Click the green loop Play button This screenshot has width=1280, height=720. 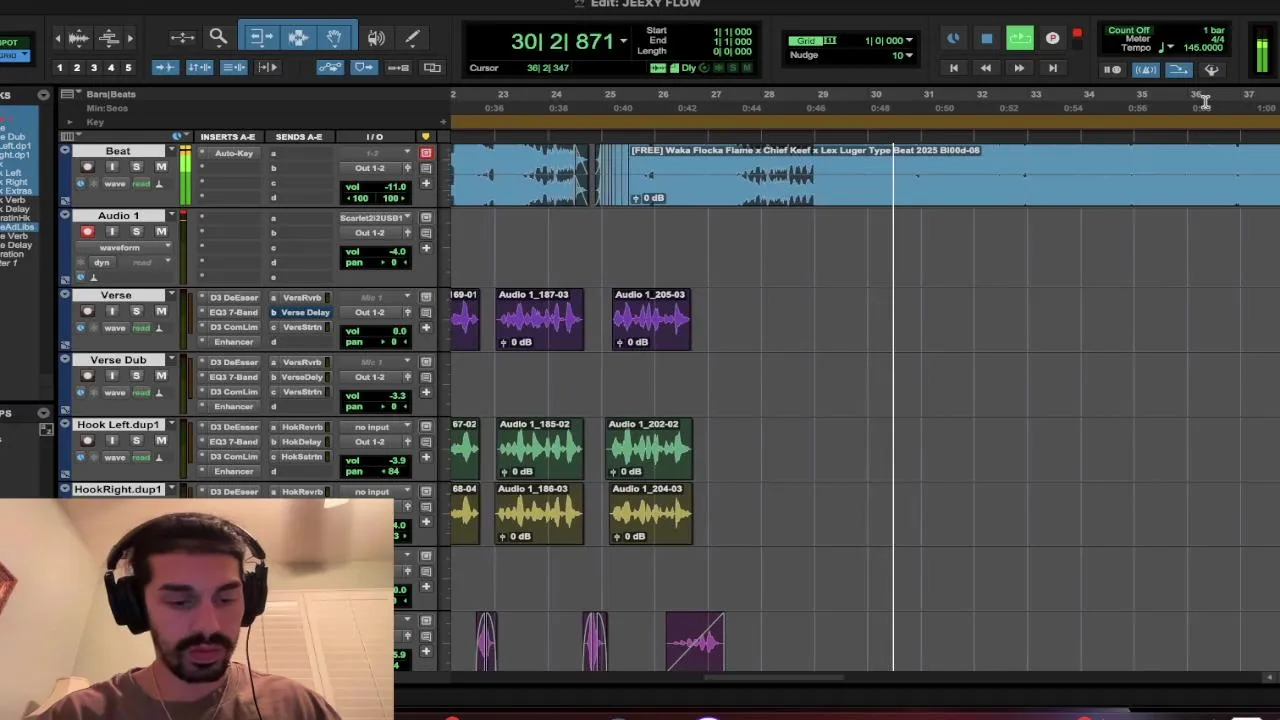point(1019,39)
